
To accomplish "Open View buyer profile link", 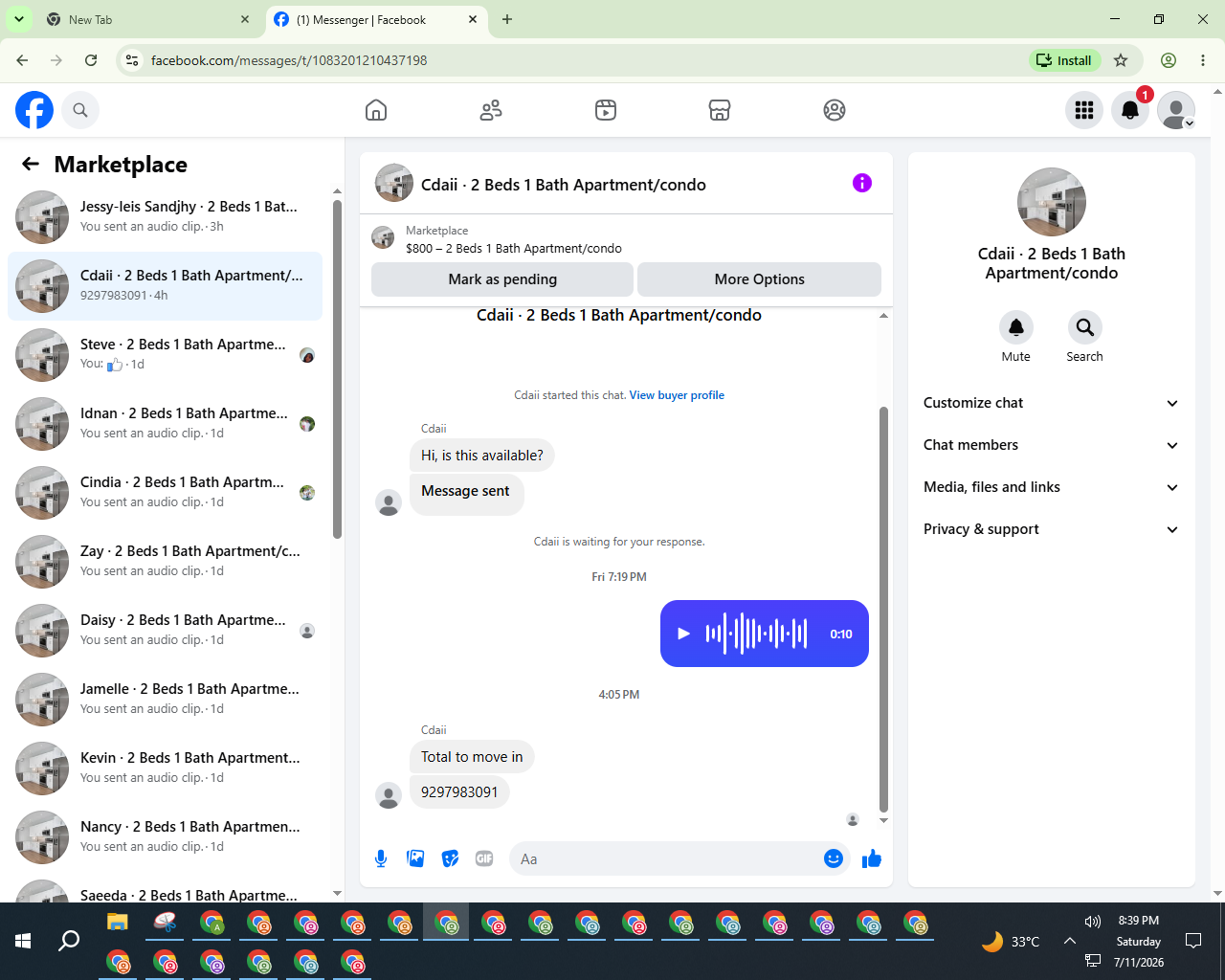I will (677, 395).
